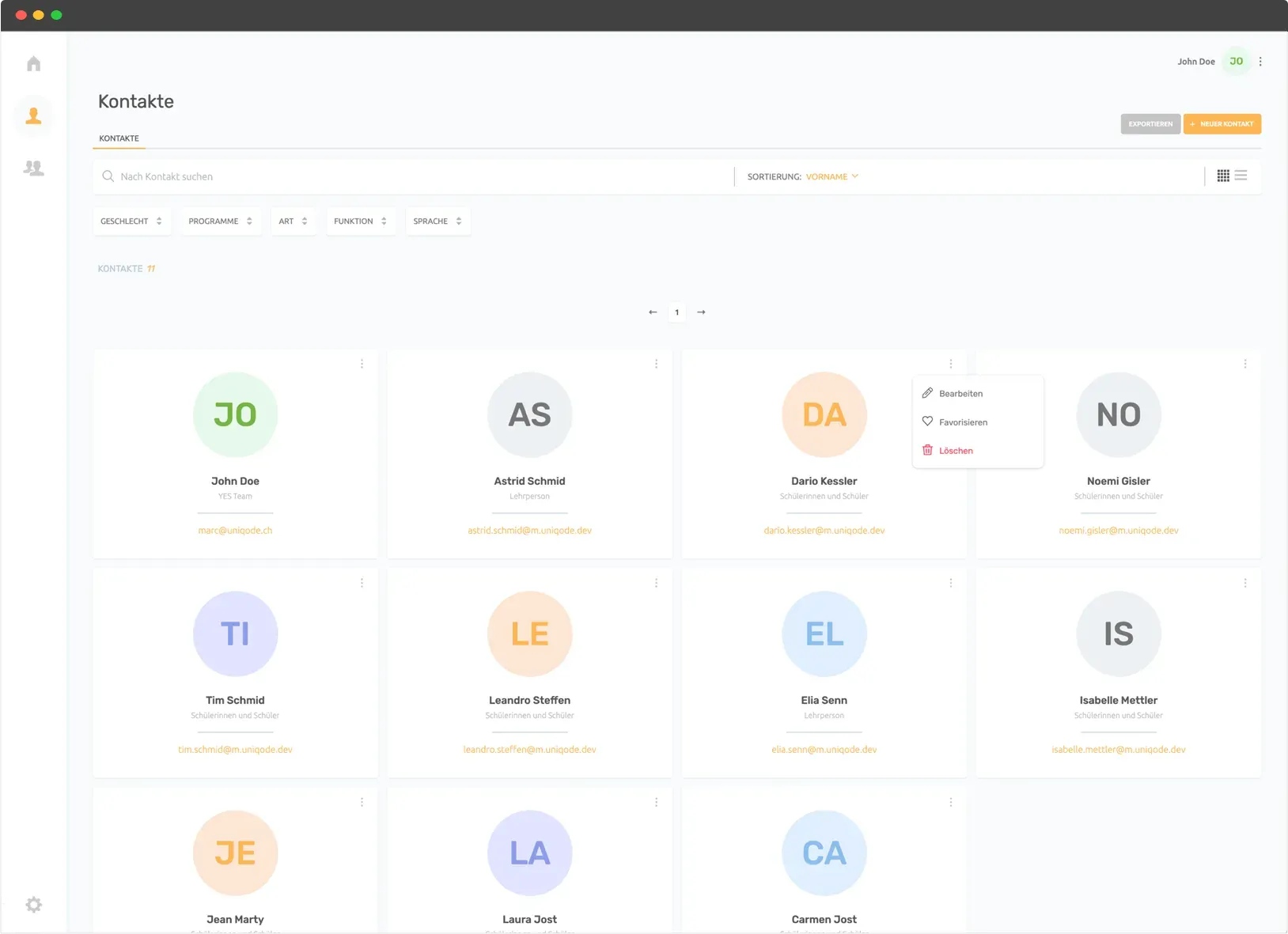1288x934 pixels.
Task: Go to next page arrow
Action: tap(701, 312)
